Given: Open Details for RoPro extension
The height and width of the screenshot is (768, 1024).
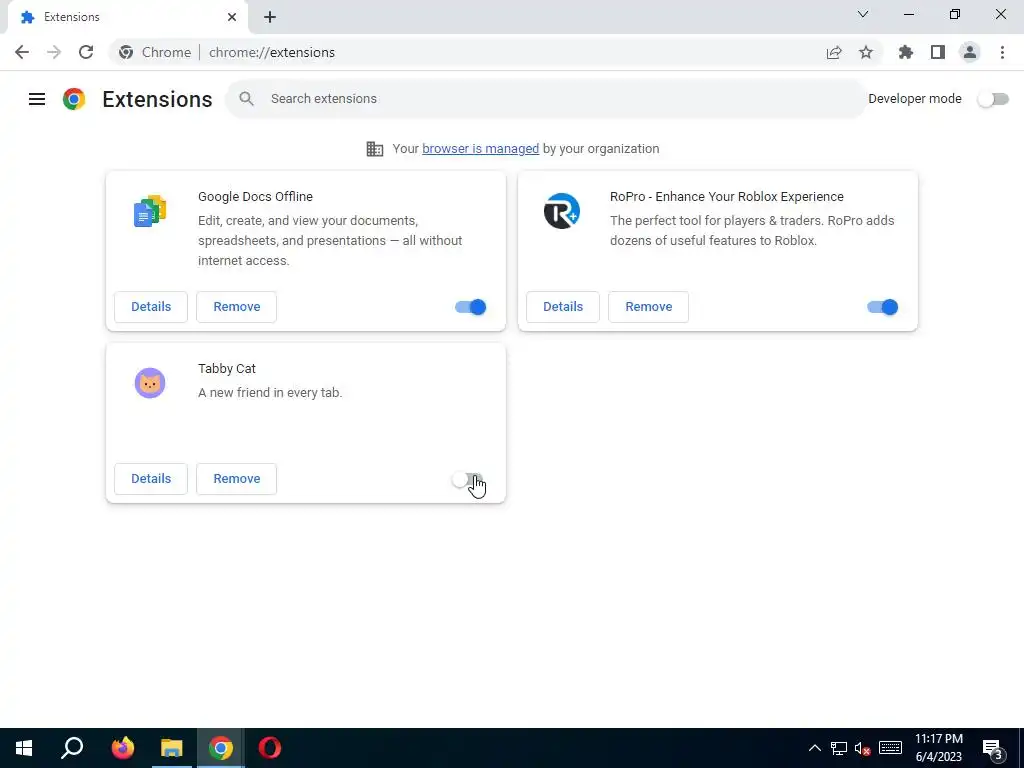Looking at the screenshot, I should coord(563,307).
